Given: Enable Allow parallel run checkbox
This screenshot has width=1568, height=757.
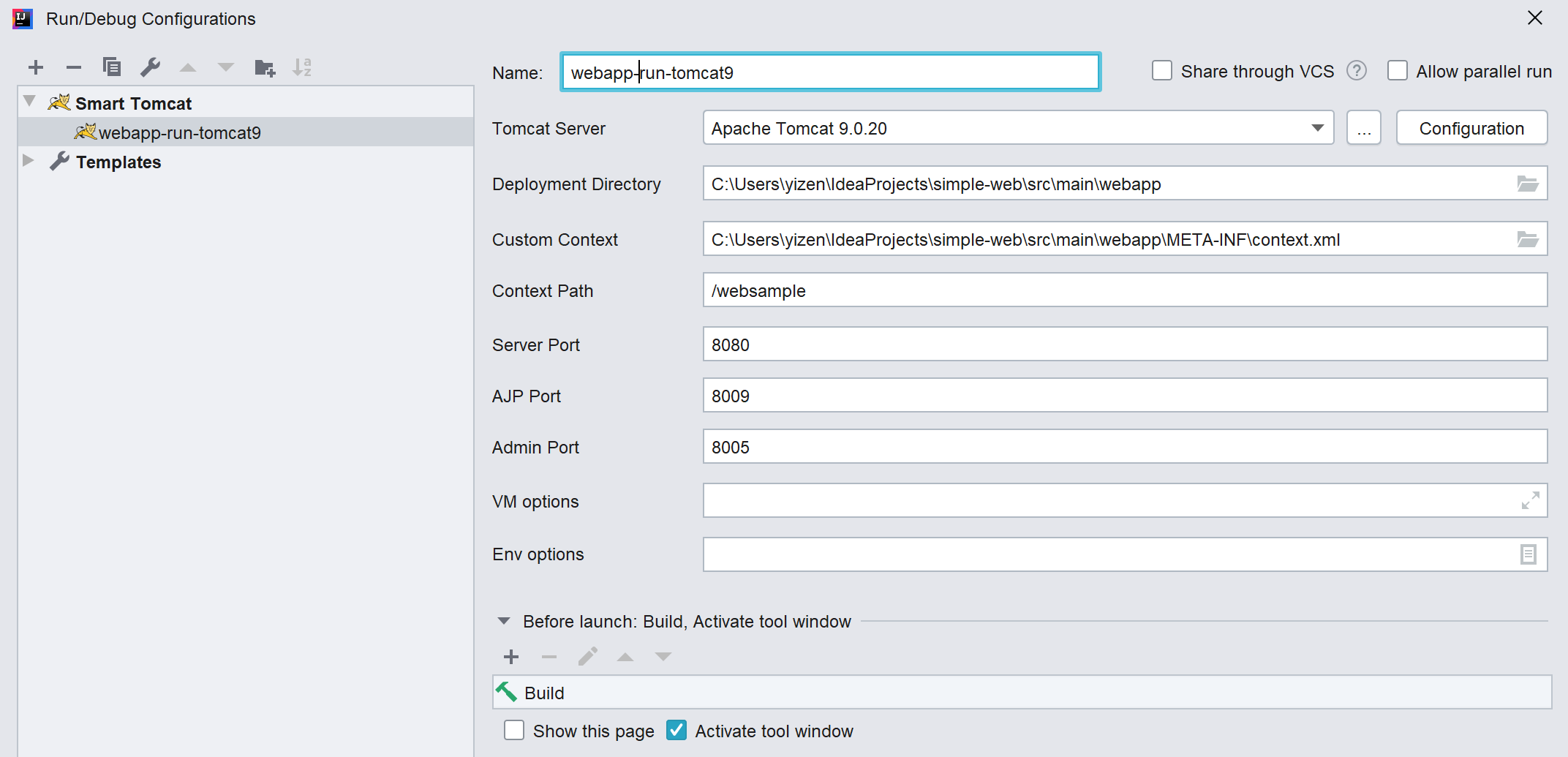Looking at the screenshot, I should coord(1398,71).
